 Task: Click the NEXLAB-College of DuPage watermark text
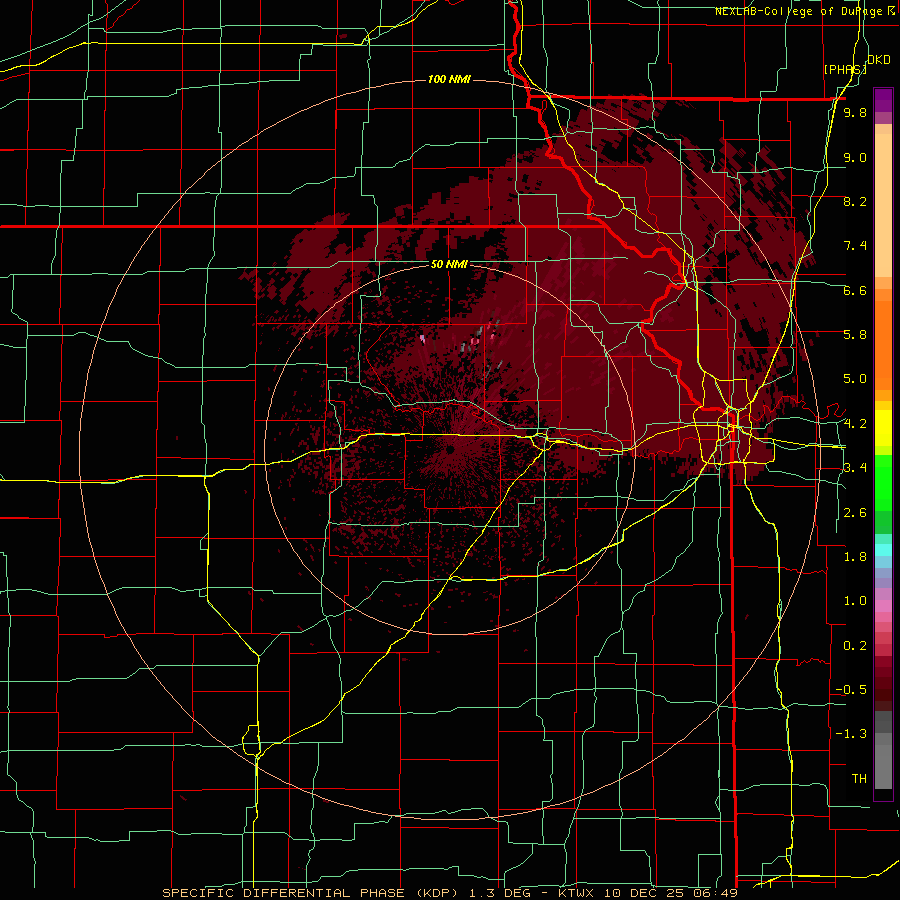point(799,11)
